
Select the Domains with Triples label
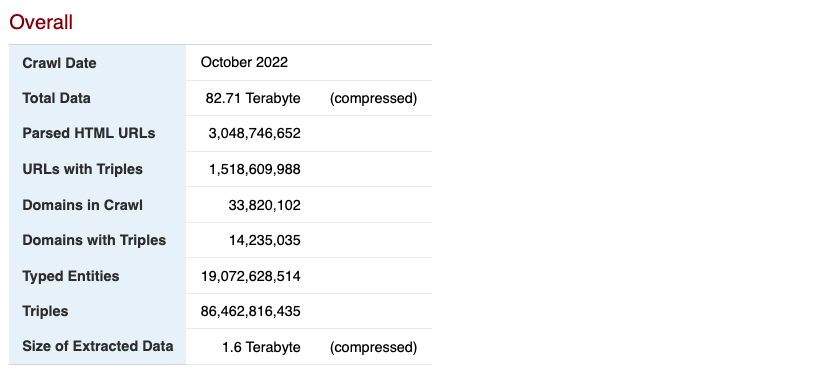pyautogui.click(x=94, y=240)
